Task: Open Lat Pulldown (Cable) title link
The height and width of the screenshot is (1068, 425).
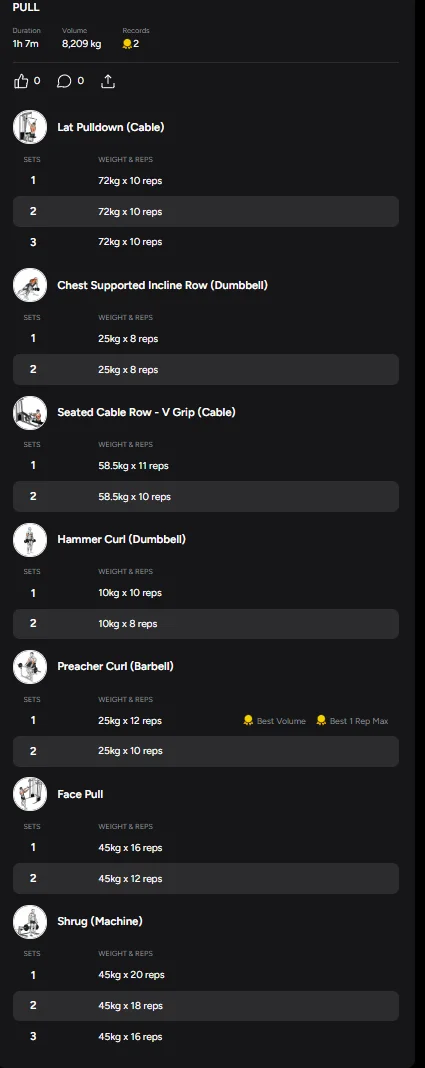Action: pyautogui.click(x=110, y=127)
